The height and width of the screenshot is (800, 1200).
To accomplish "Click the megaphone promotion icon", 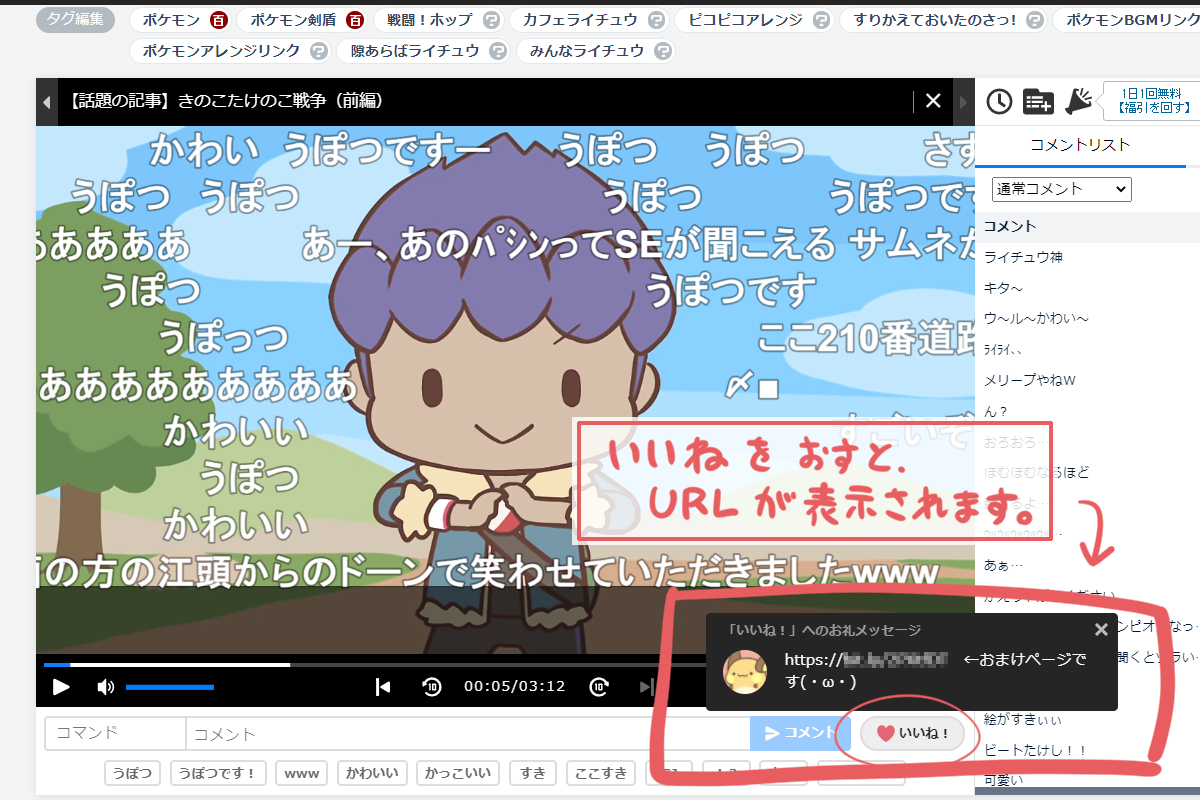I will (x=1080, y=100).
